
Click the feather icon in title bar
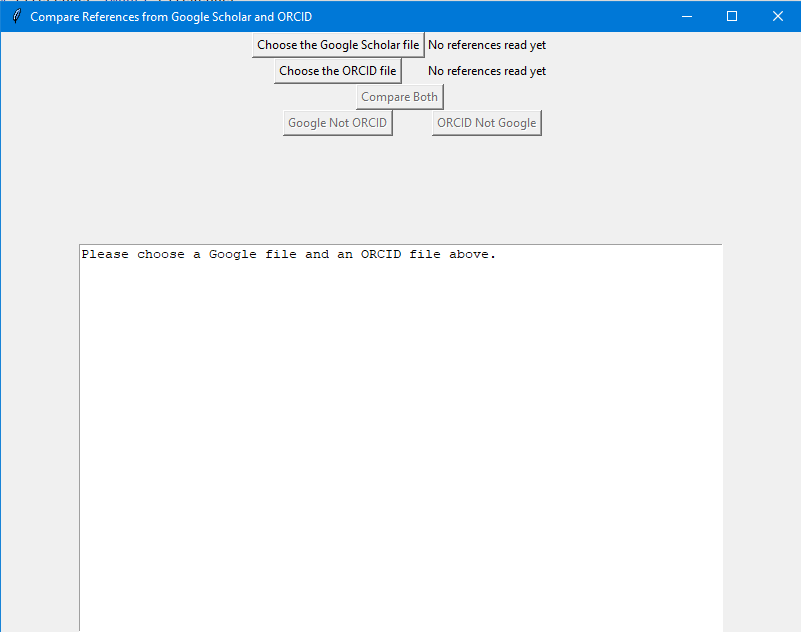coord(16,16)
